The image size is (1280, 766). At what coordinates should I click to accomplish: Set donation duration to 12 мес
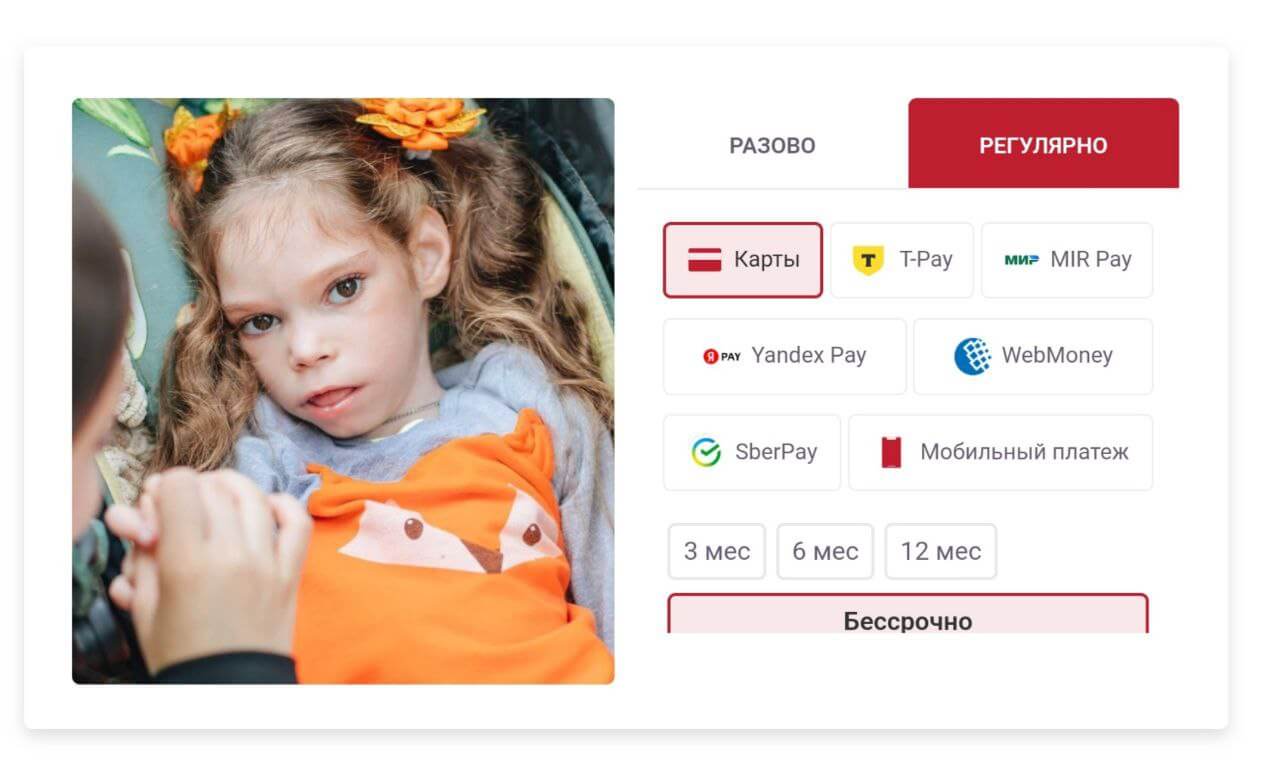941,551
